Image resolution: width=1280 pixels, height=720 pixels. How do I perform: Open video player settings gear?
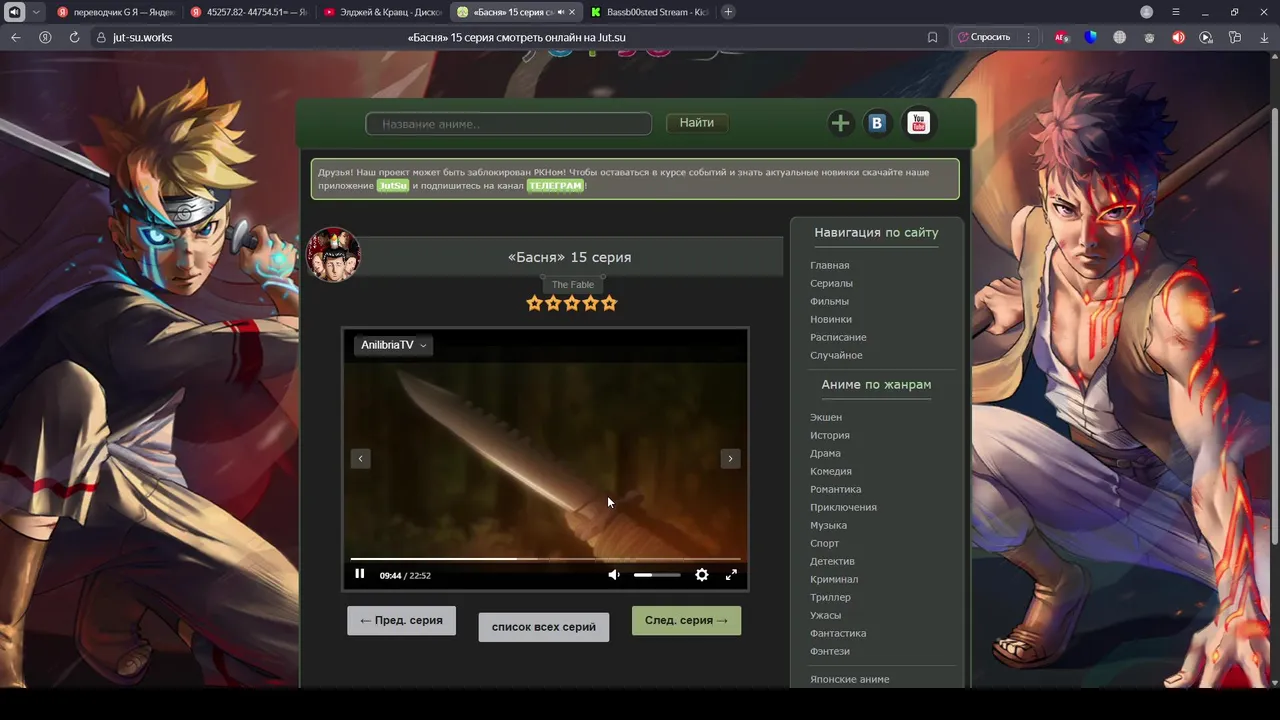702,575
